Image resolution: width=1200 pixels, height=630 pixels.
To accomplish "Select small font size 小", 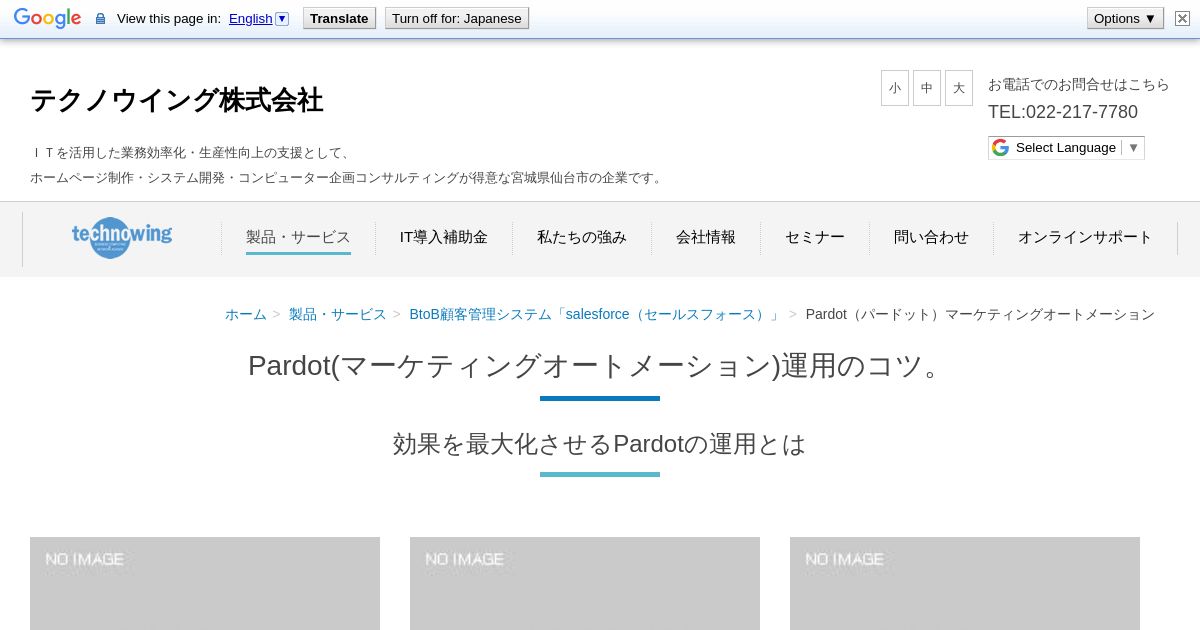I will click(895, 88).
